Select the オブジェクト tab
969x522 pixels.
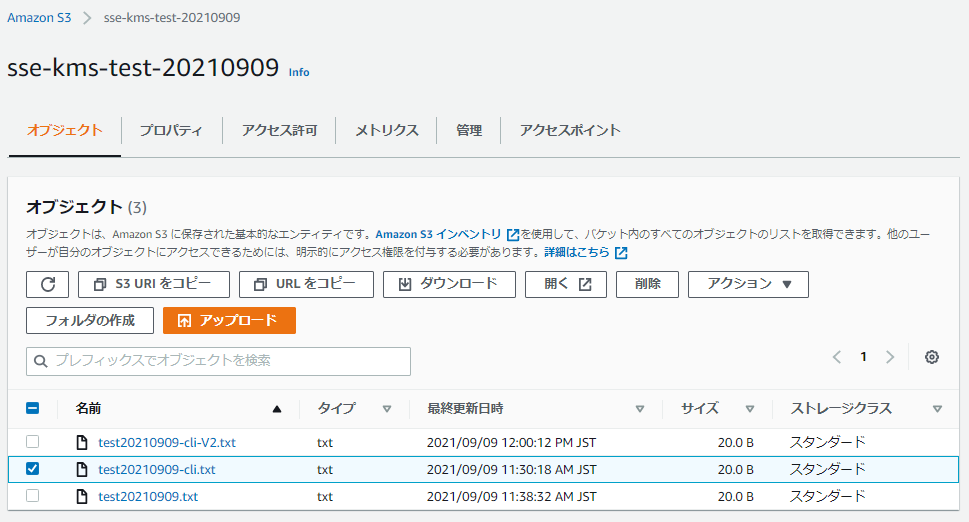pos(64,130)
